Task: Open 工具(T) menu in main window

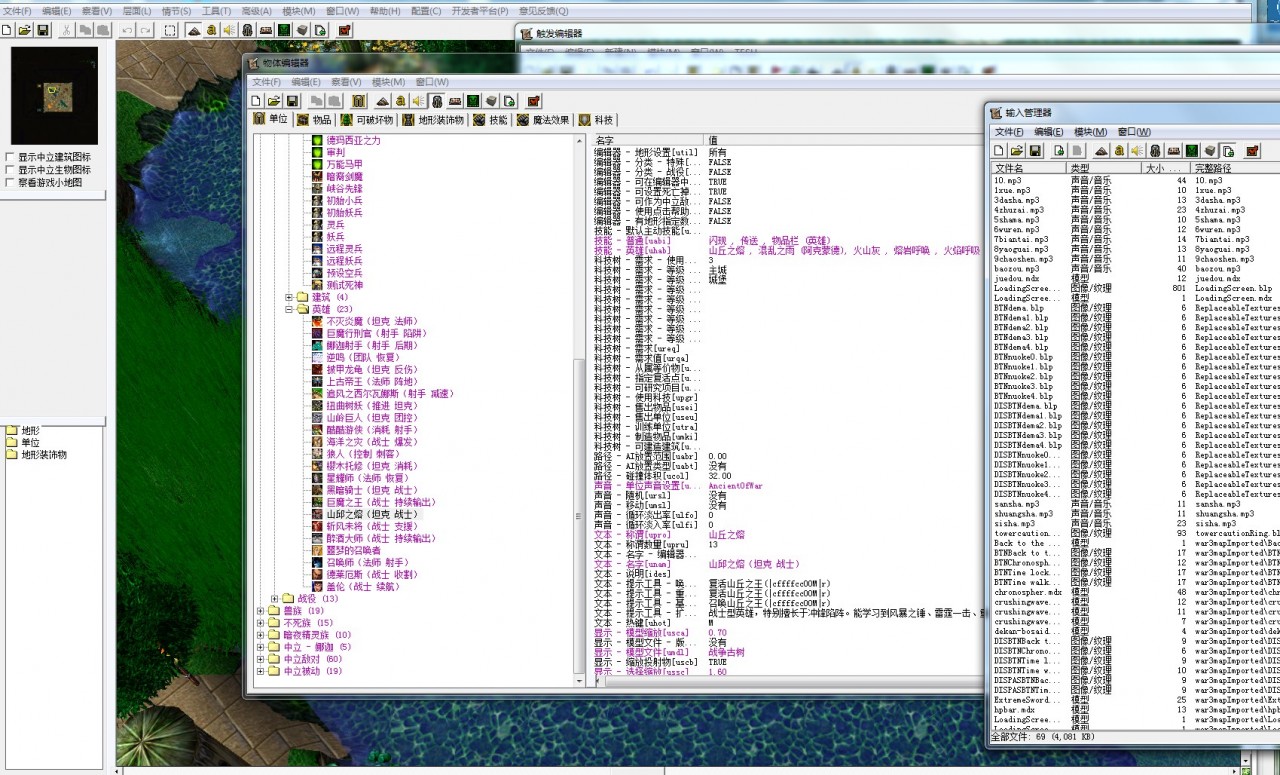Action: tap(217, 11)
